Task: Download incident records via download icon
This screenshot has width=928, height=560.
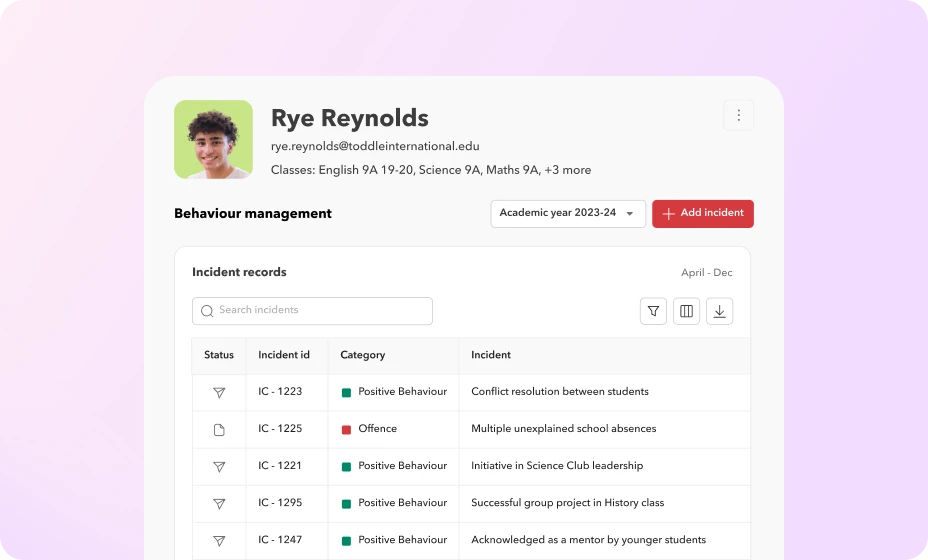Action: click(x=719, y=311)
